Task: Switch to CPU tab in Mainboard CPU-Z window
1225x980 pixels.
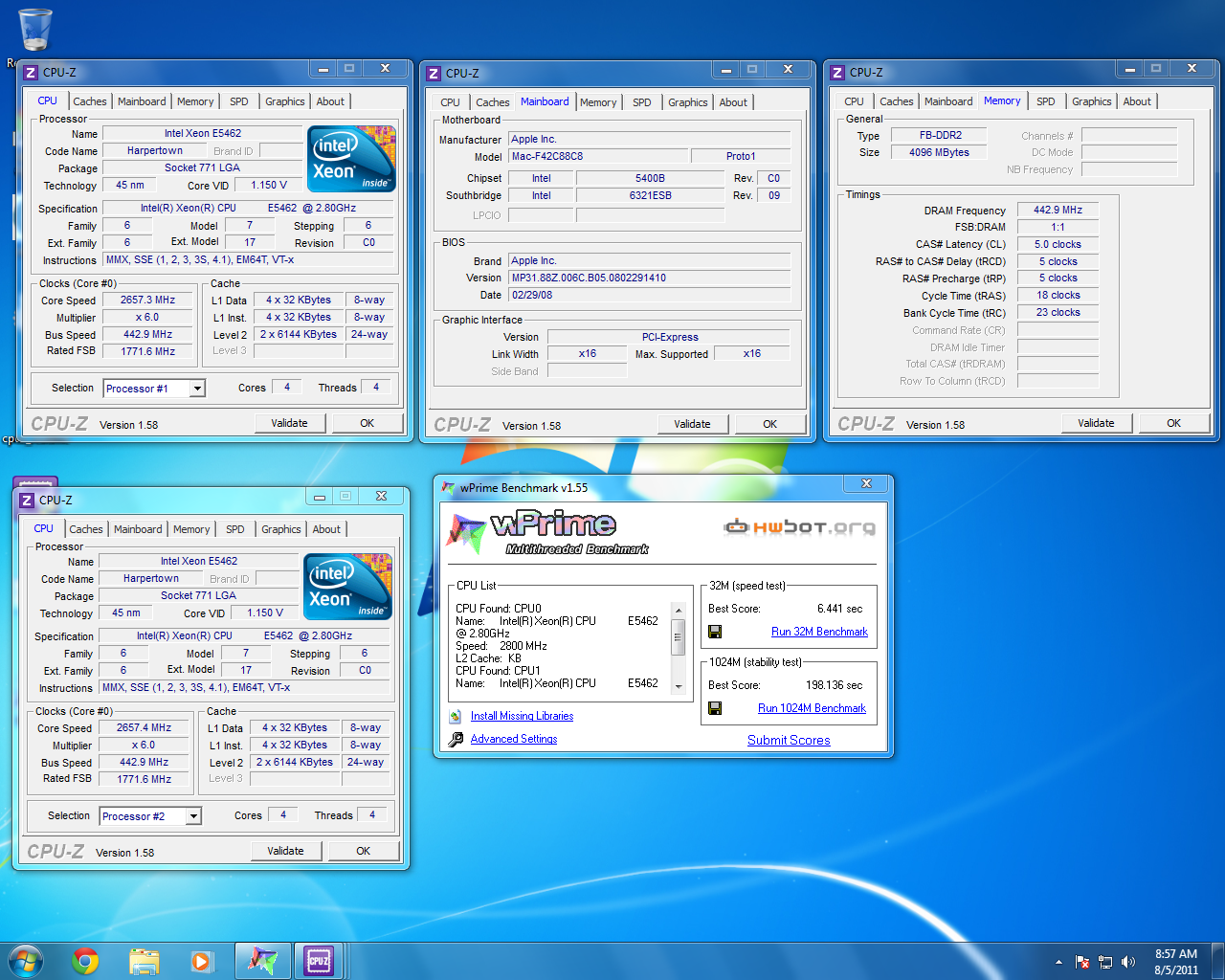Action: [x=450, y=102]
